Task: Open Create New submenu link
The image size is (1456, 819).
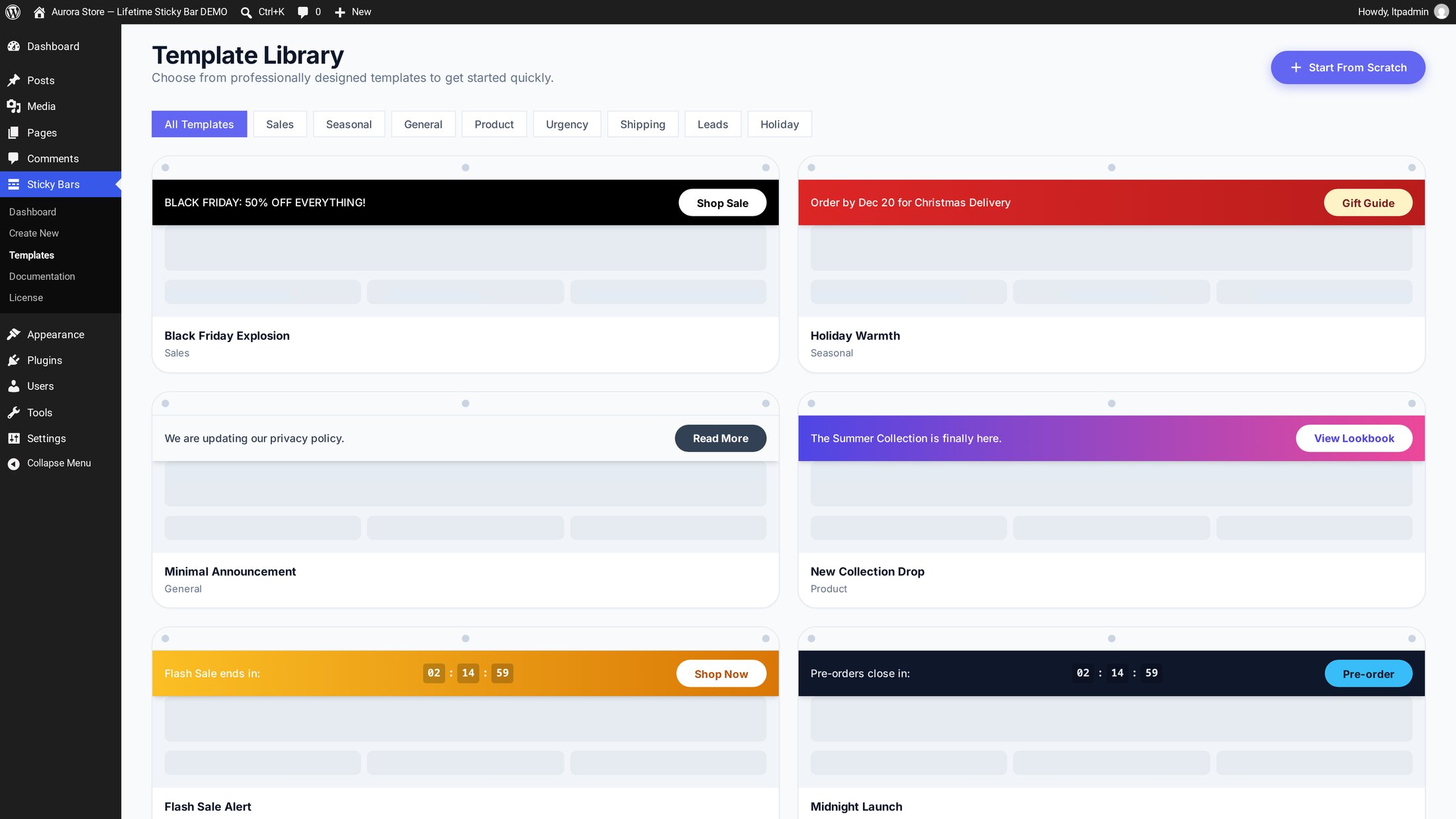Action: [34, 233]
